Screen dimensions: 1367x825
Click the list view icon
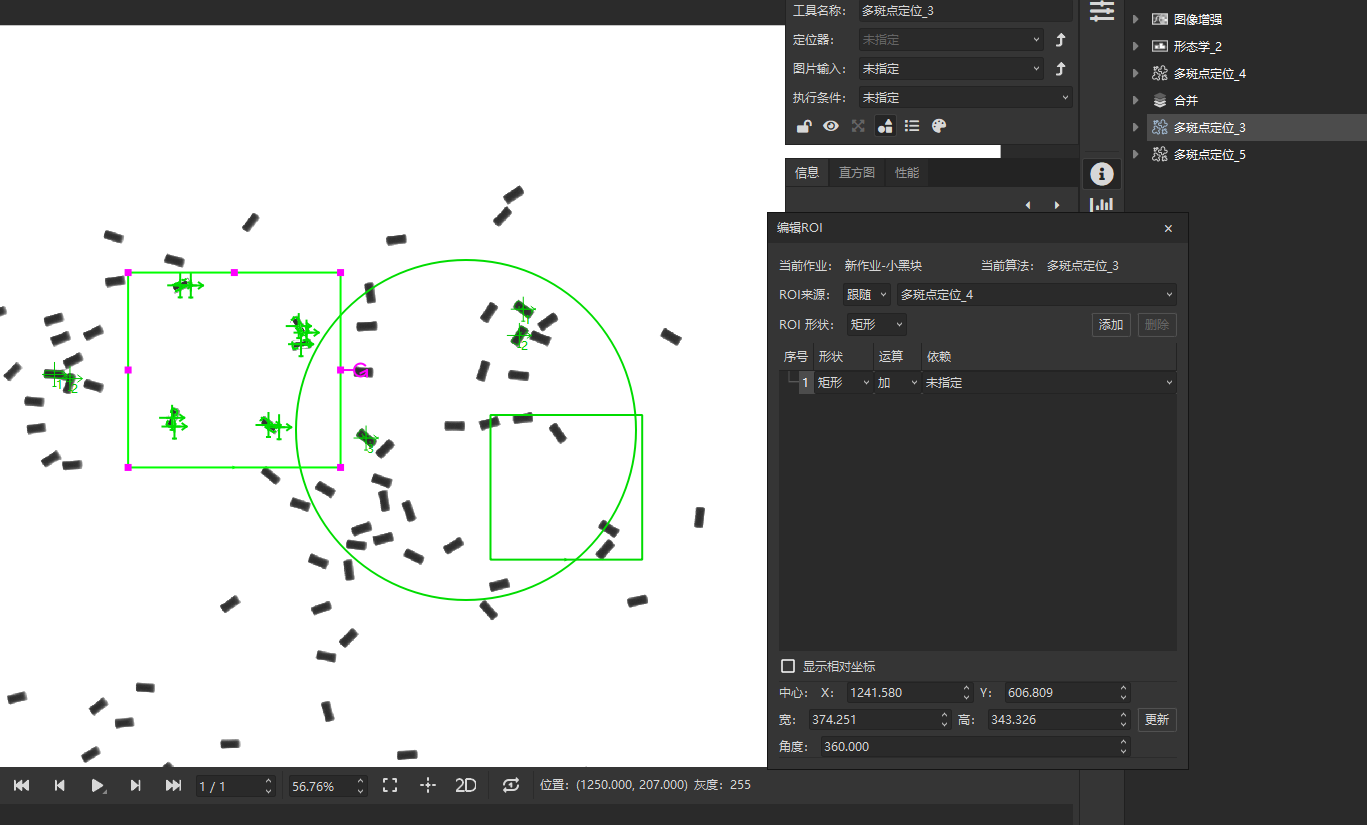pyautogui.click(x=912, y=126)
